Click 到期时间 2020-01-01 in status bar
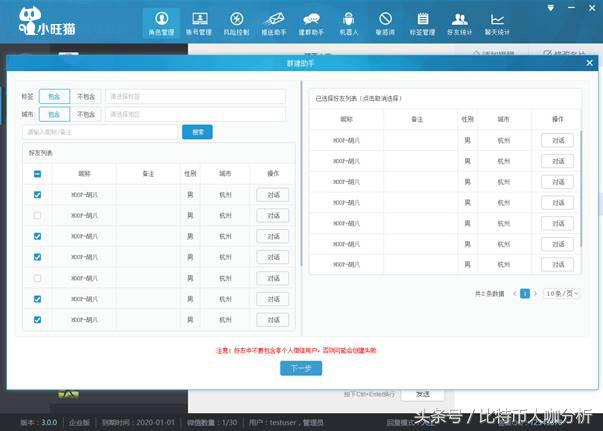The height and width of the screenshot is (431, 603). [138, 423]
